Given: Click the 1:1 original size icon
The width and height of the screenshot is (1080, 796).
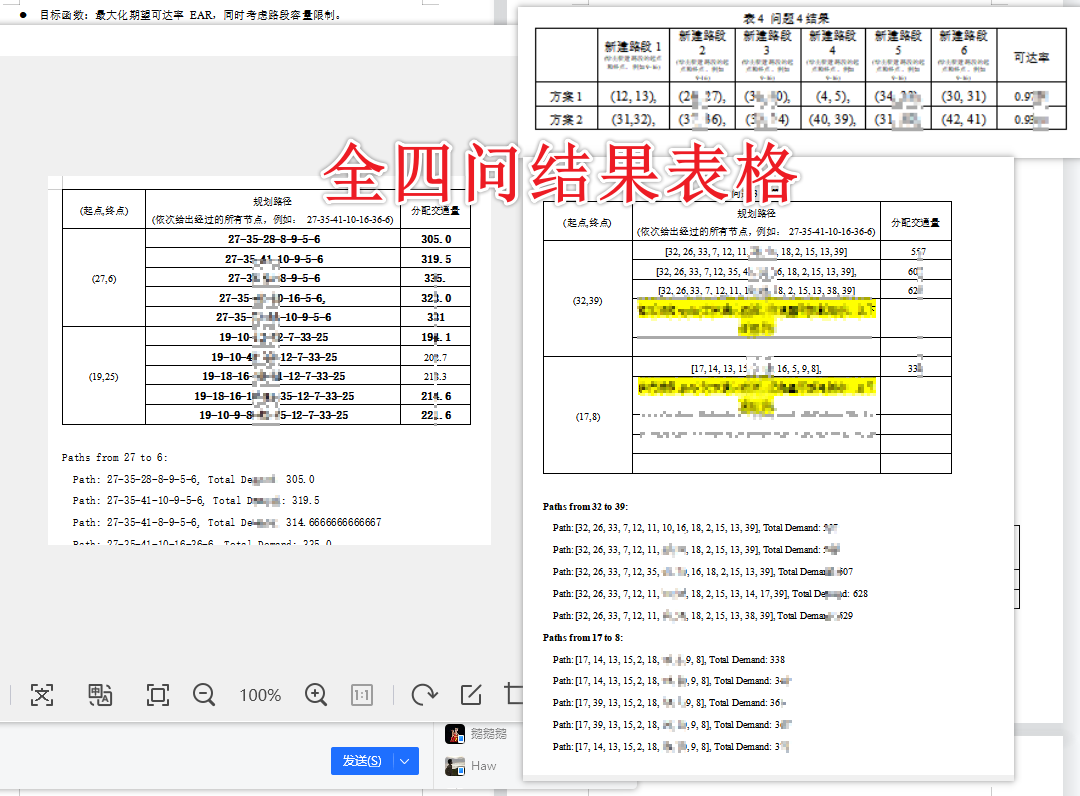Looking at the screenshot, I should [x=362, y=695].
